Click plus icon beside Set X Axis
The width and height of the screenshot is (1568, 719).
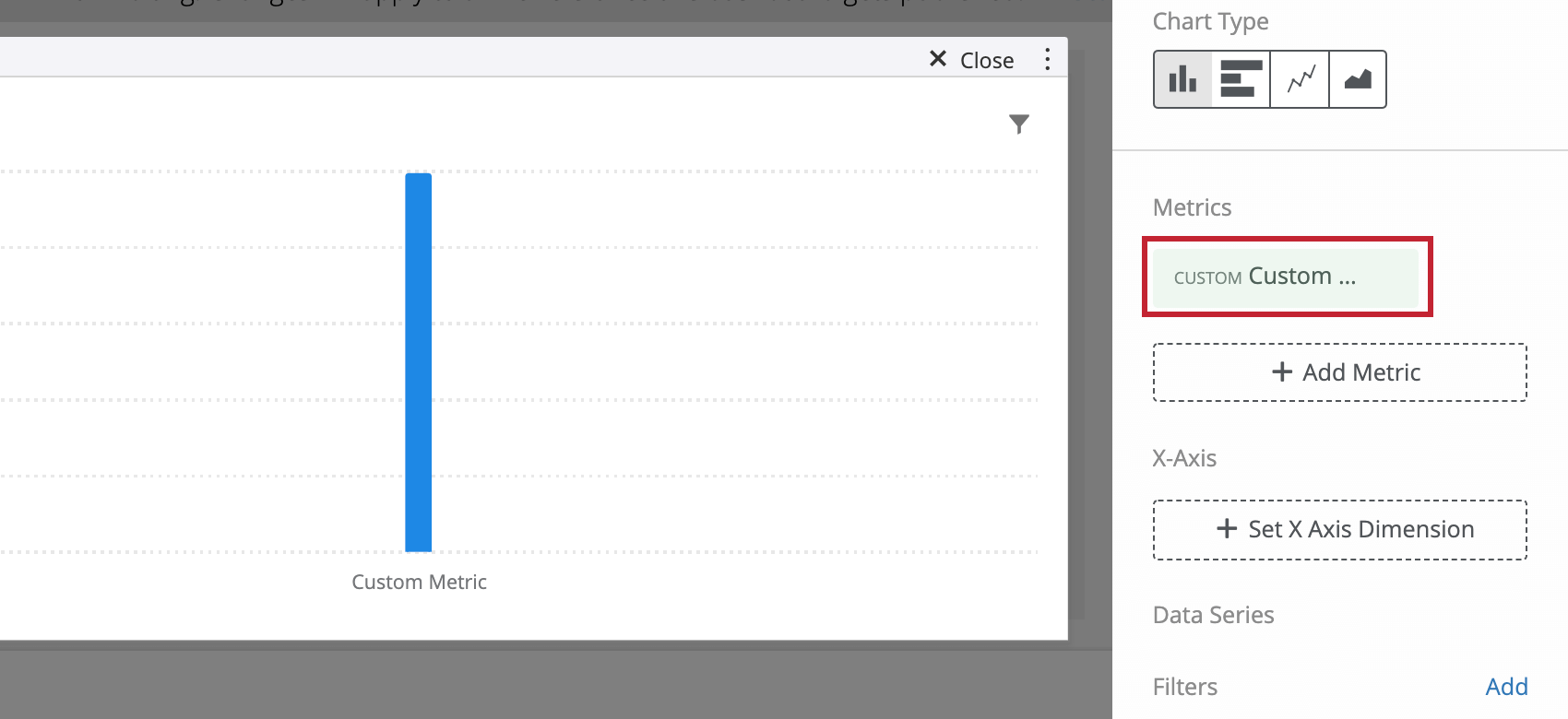[1227, 528]
